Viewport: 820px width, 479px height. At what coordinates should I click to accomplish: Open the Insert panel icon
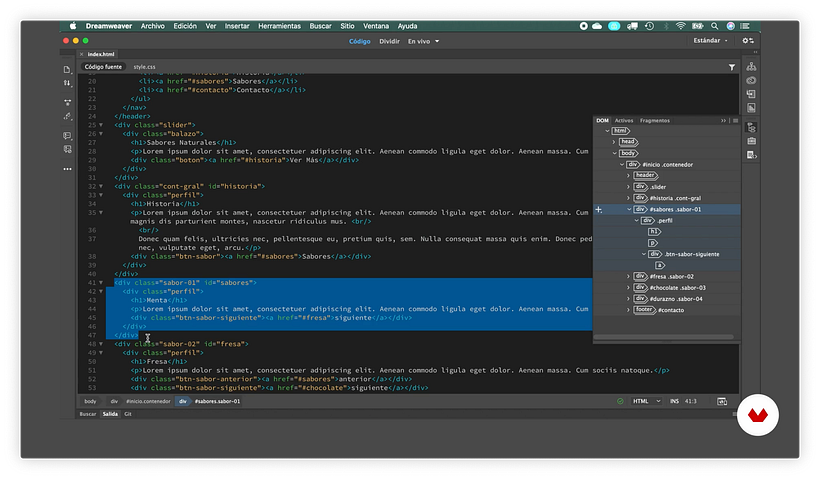pos(751,94)
